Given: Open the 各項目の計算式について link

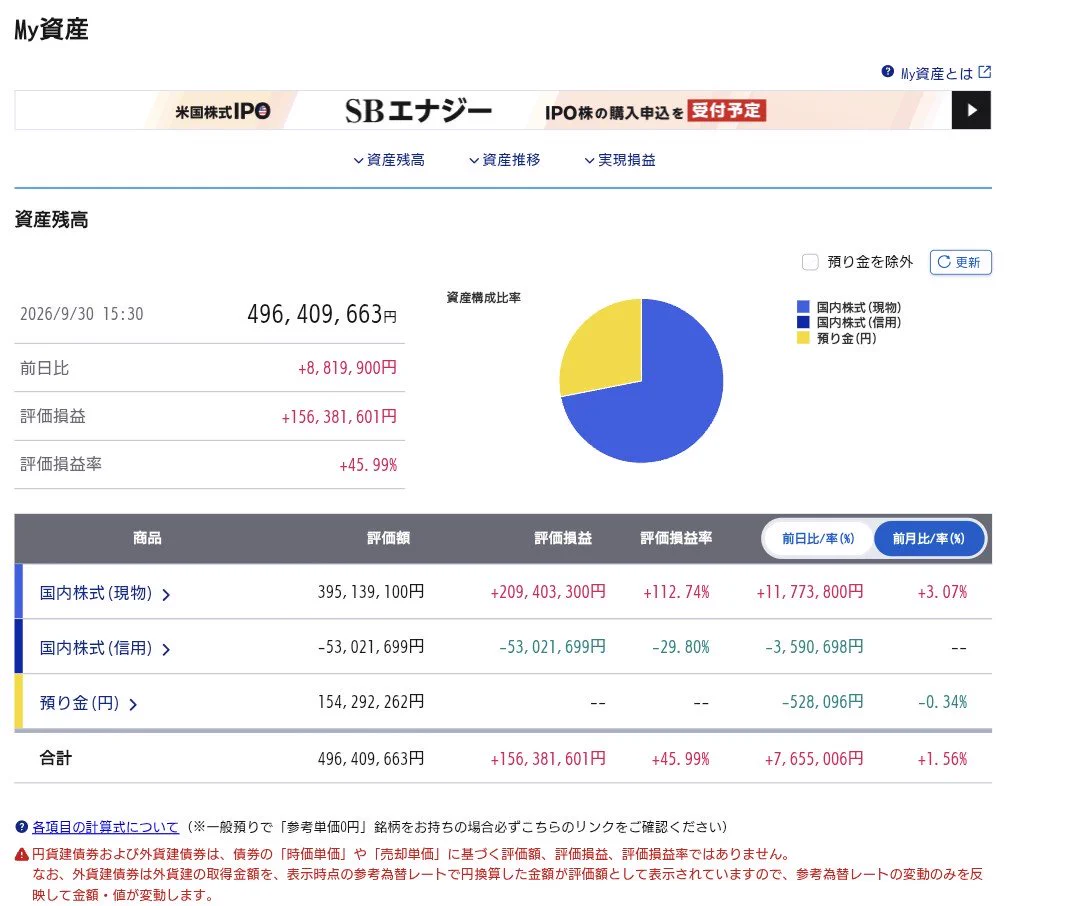Looking at the screenshot, I should point(105,827).
